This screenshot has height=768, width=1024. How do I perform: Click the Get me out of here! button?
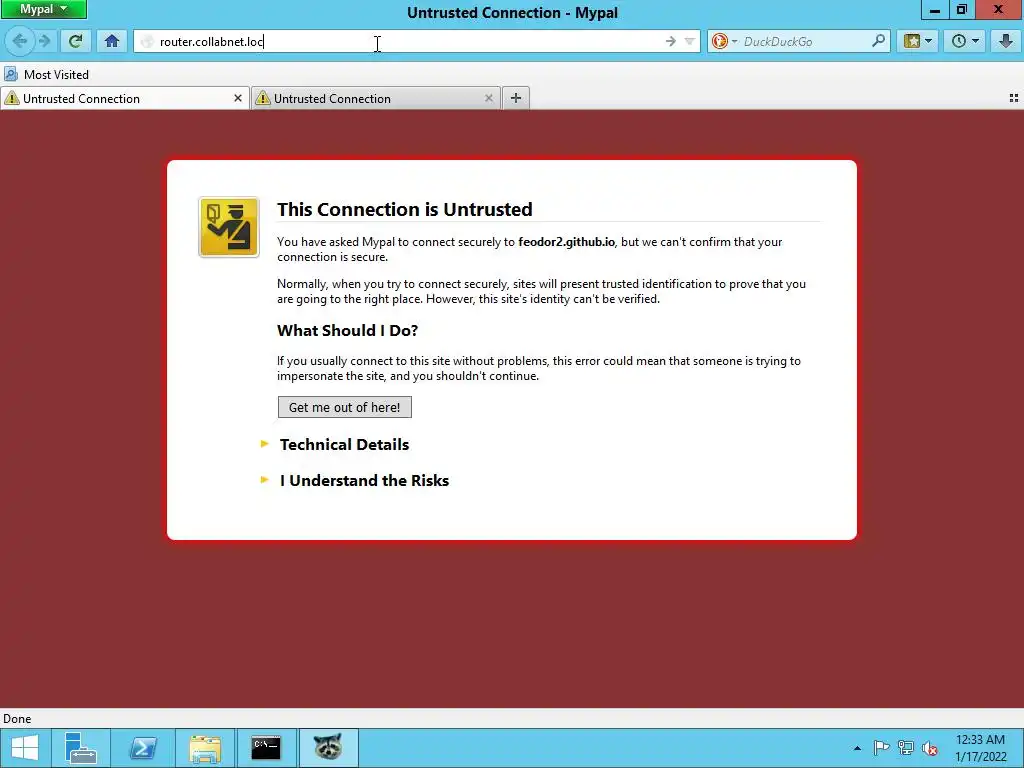click(x=344, y=407)
